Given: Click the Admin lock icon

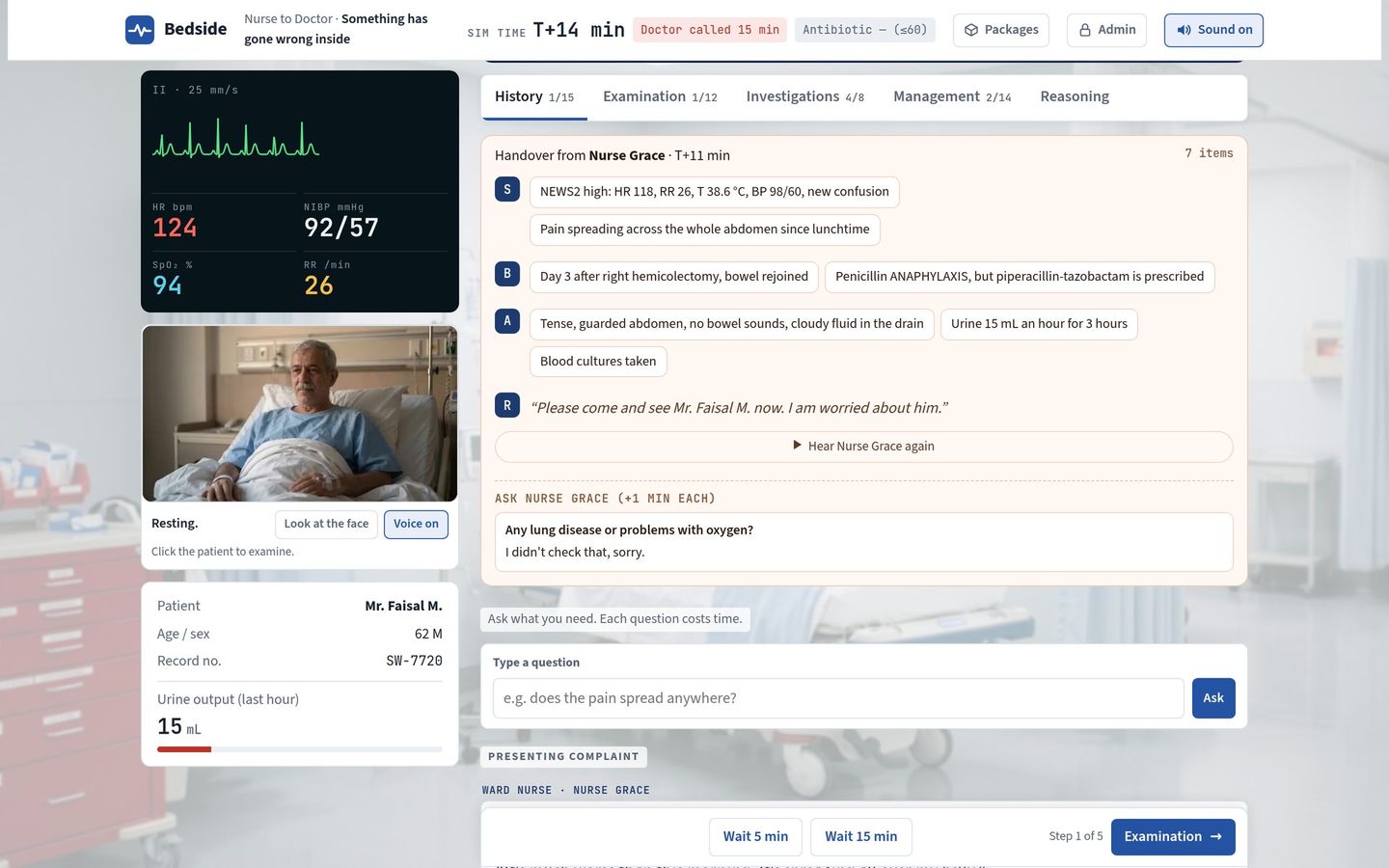Looking at the screenshot, I should 1085,30.
